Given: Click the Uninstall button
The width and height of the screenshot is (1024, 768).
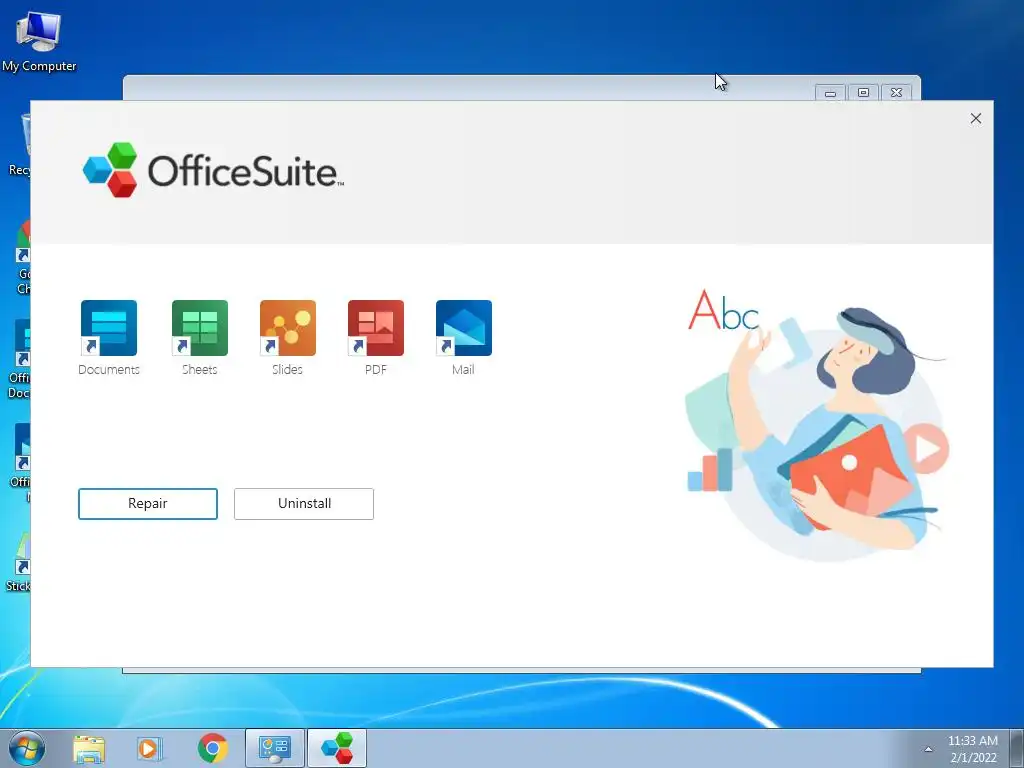Looking at the screenshot, I should click(x=304, y=504).
